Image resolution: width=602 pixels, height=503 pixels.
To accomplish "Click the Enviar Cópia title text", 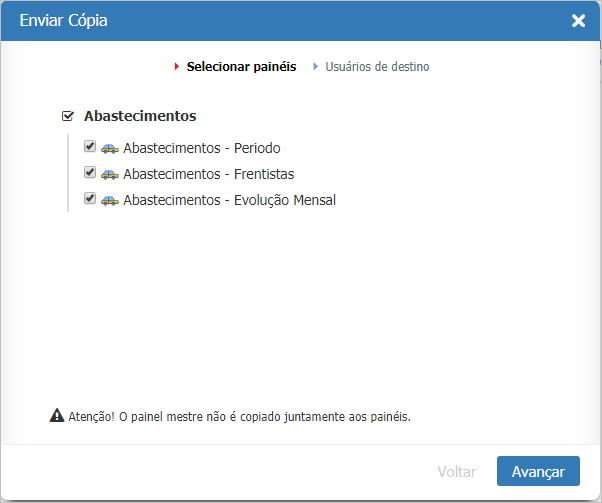I will click(63, 21).
